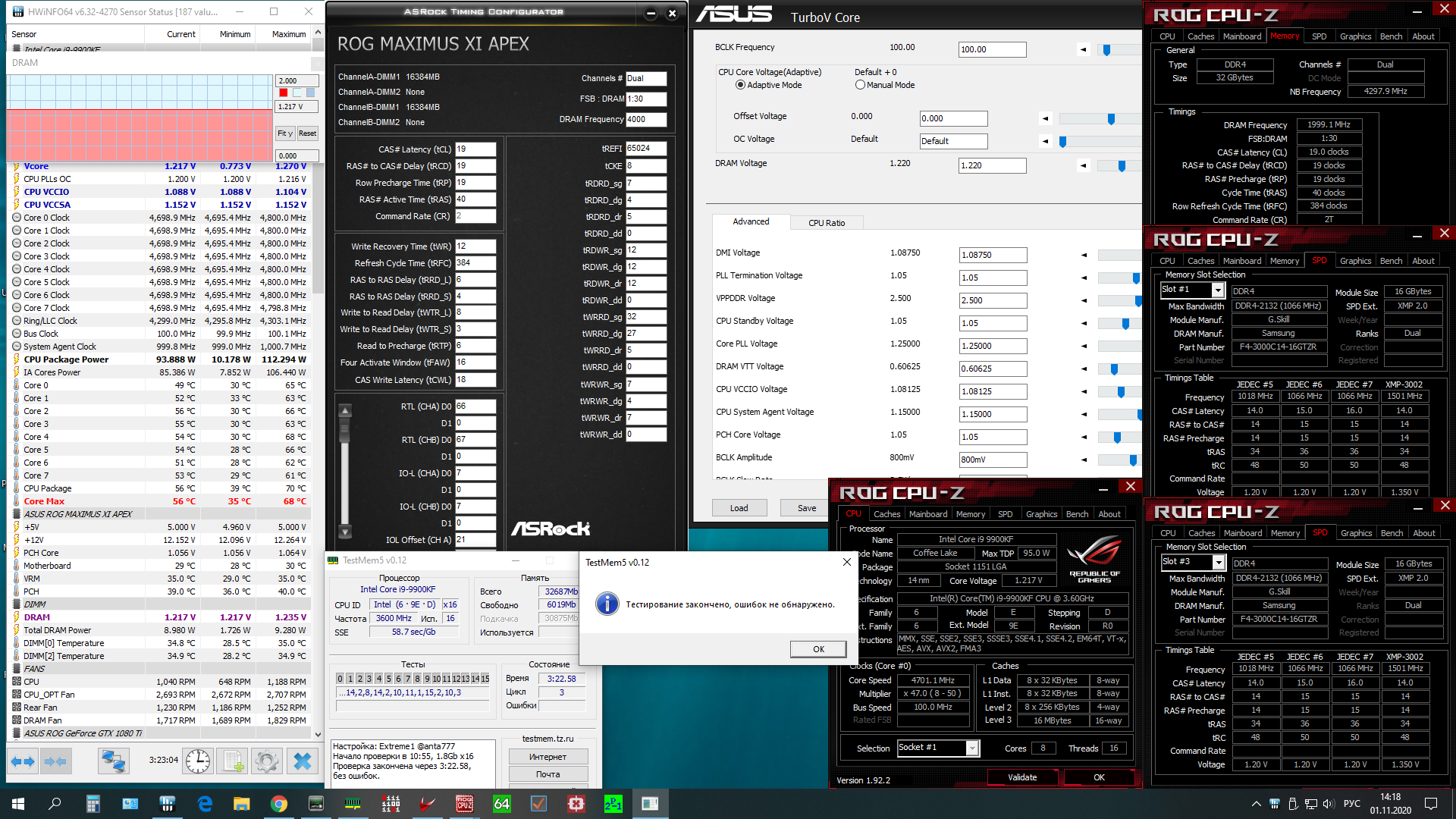Click HWiNFO blue X close sensors icon
This screenshot has height=819, width=1456.
tap(303, 761)
